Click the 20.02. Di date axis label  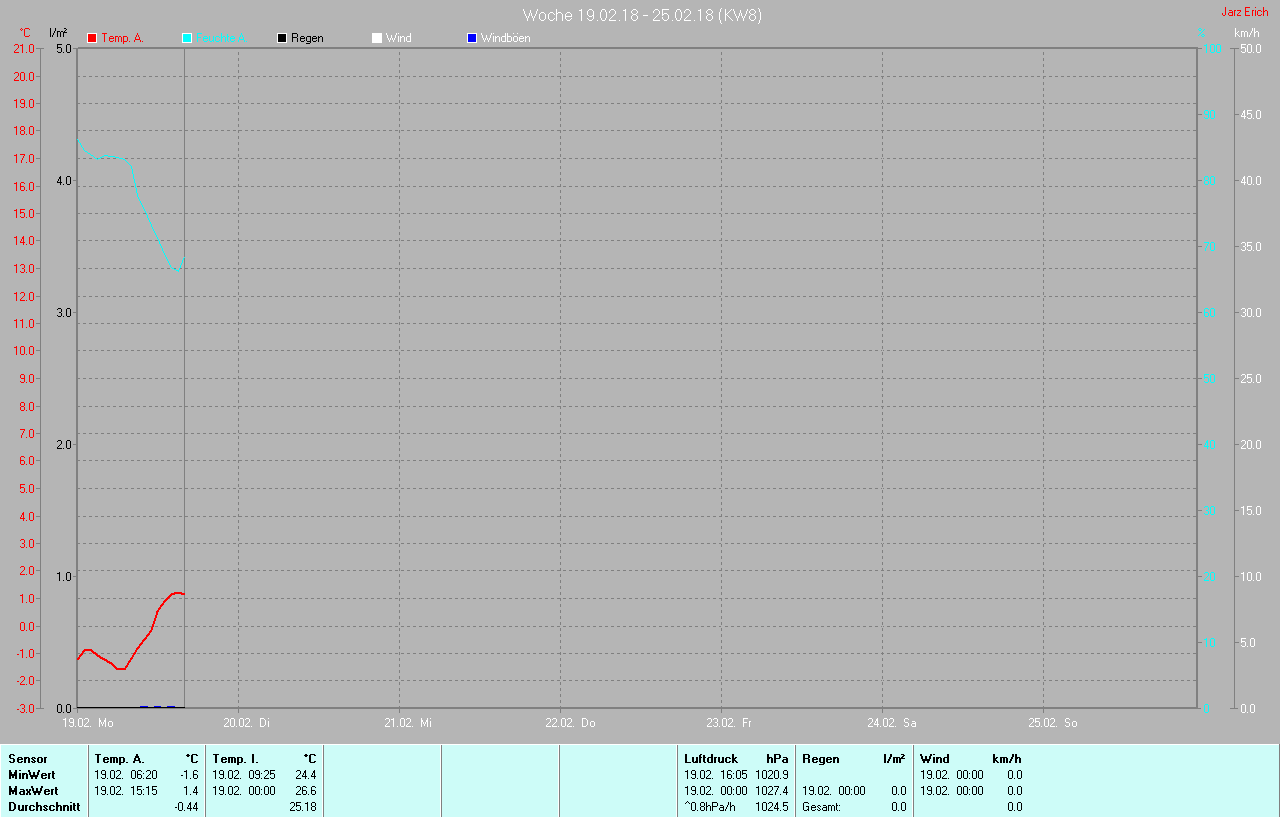247,722
